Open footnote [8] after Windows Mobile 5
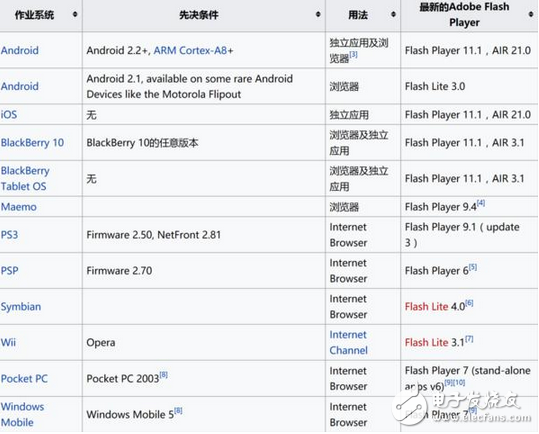Image resolution: width=539 pixels, height=434 pixels. 178,411
